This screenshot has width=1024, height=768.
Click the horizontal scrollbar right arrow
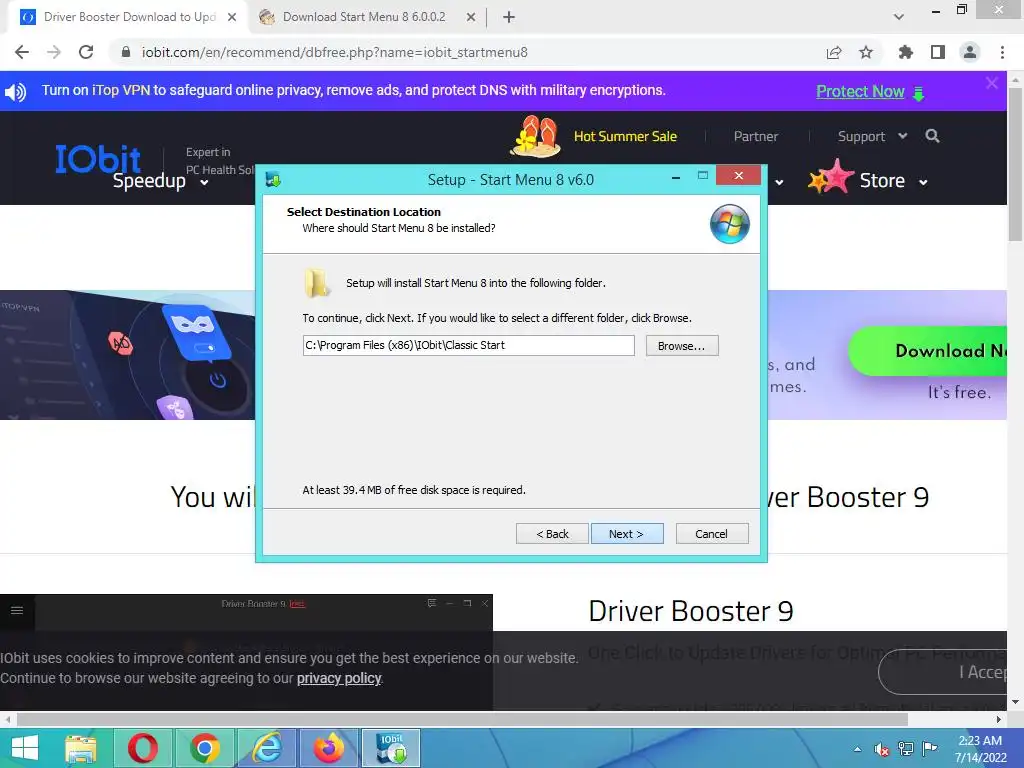click(999, 720)
